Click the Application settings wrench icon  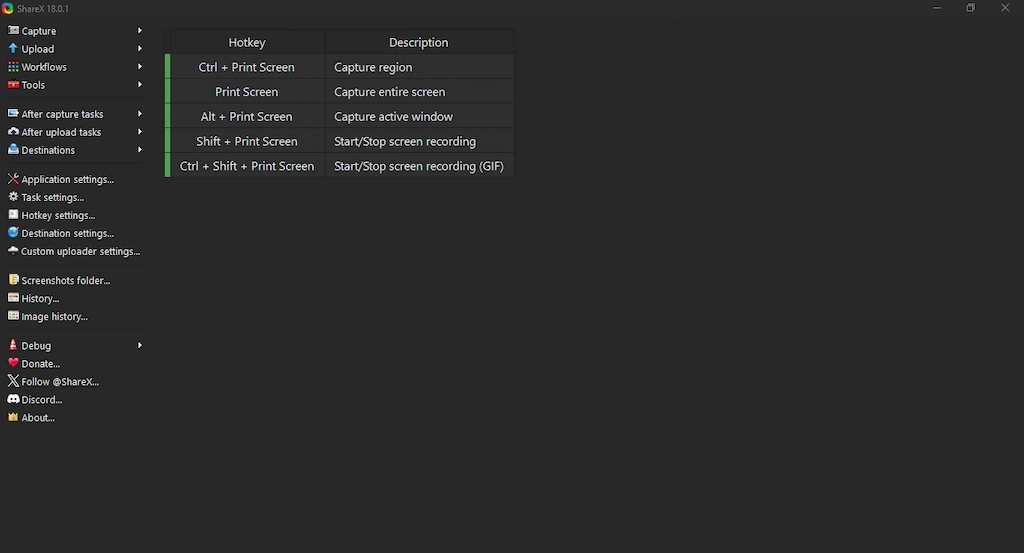[x=13, y=179]
